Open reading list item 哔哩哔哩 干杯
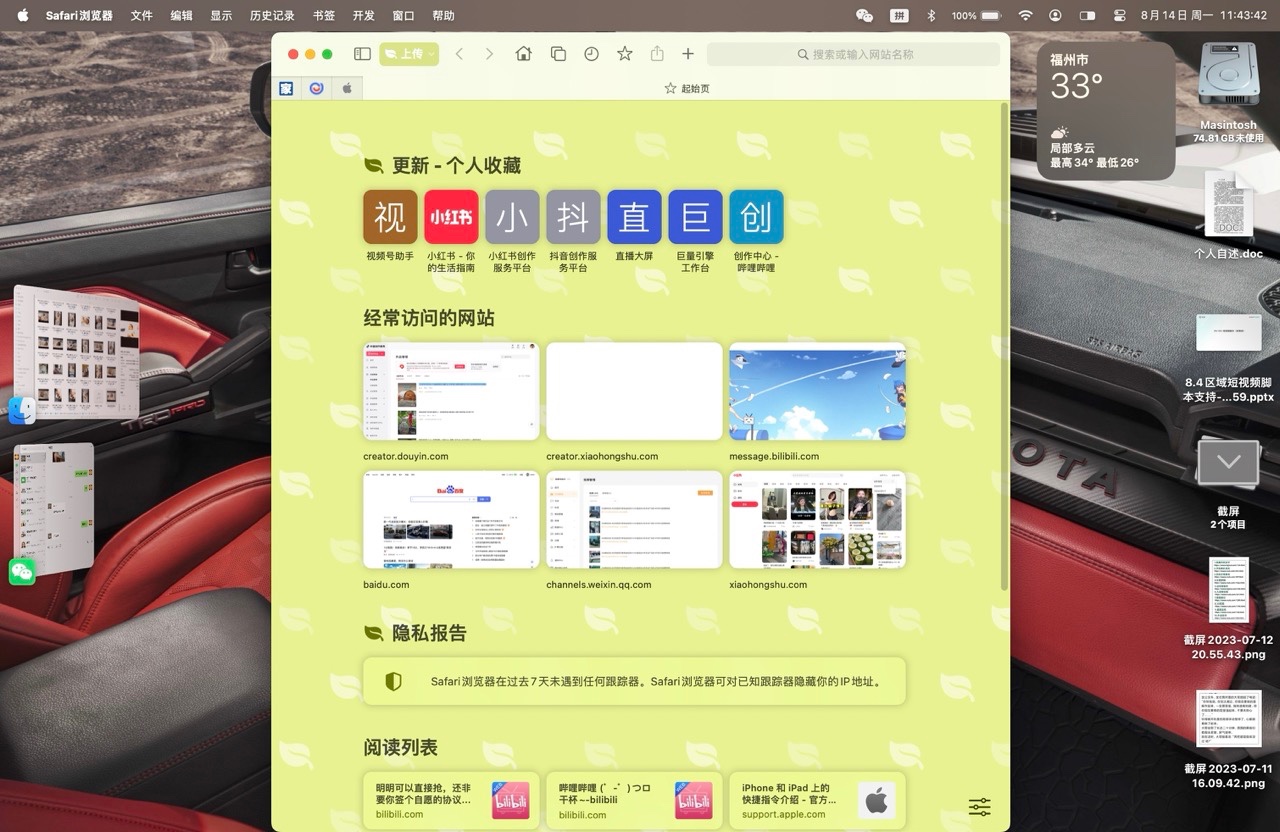The width and height of the screenshot is (1280, 832). click(634, 801)
